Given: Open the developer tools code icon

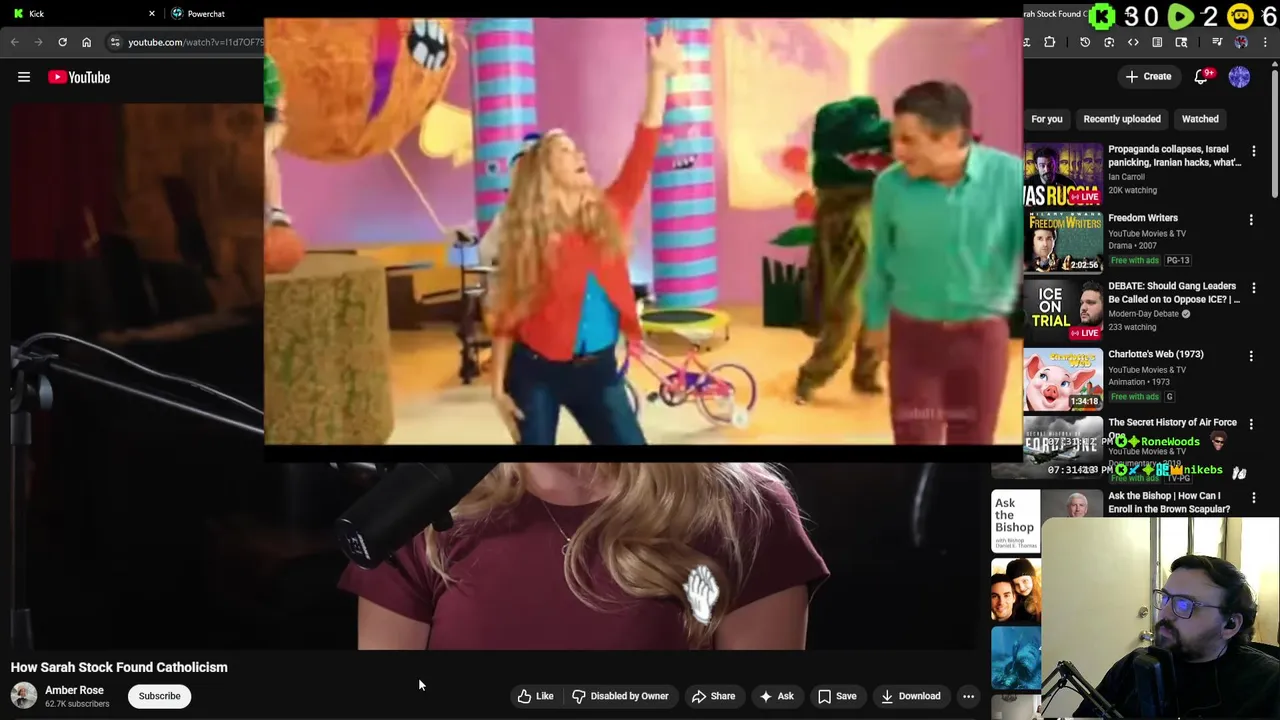Looking at the screenshot, I should pos(1133,42).
